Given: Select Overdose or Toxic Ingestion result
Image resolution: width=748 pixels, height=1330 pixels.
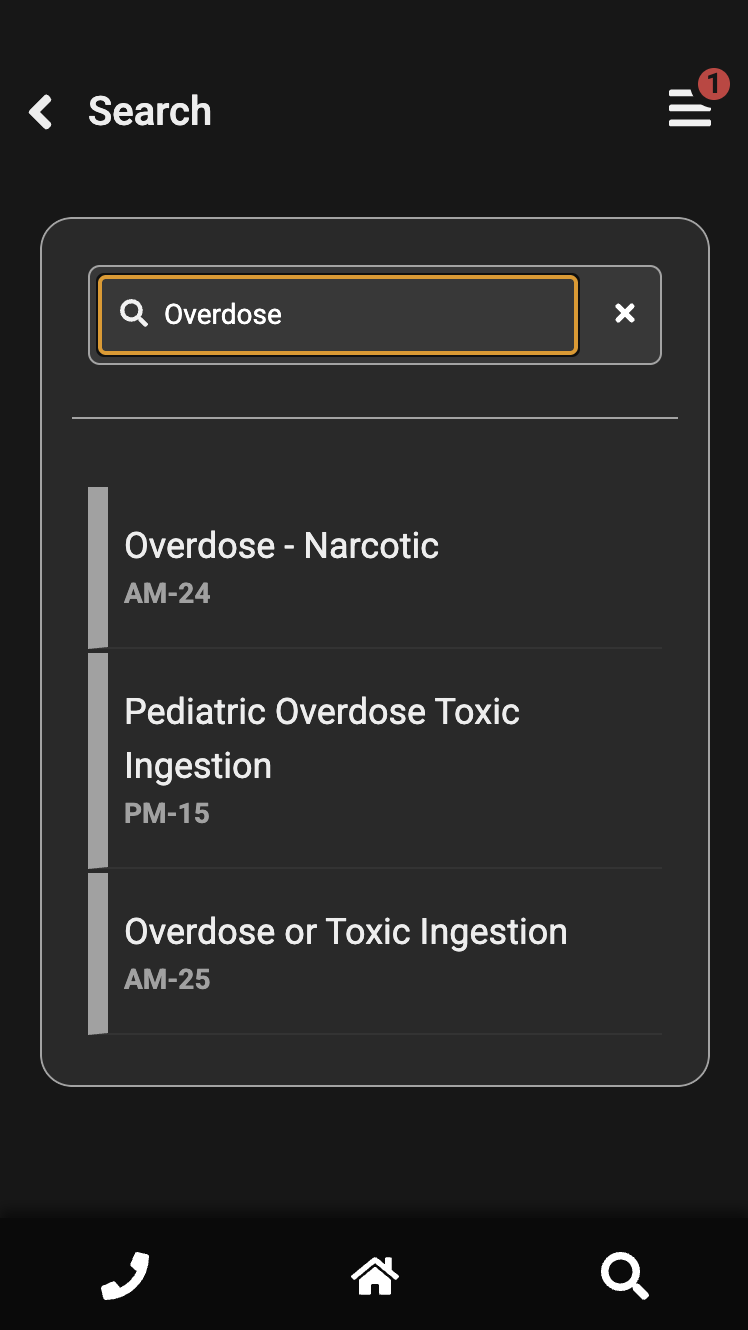Looking at the screenshot, I should tap(346, 932).
